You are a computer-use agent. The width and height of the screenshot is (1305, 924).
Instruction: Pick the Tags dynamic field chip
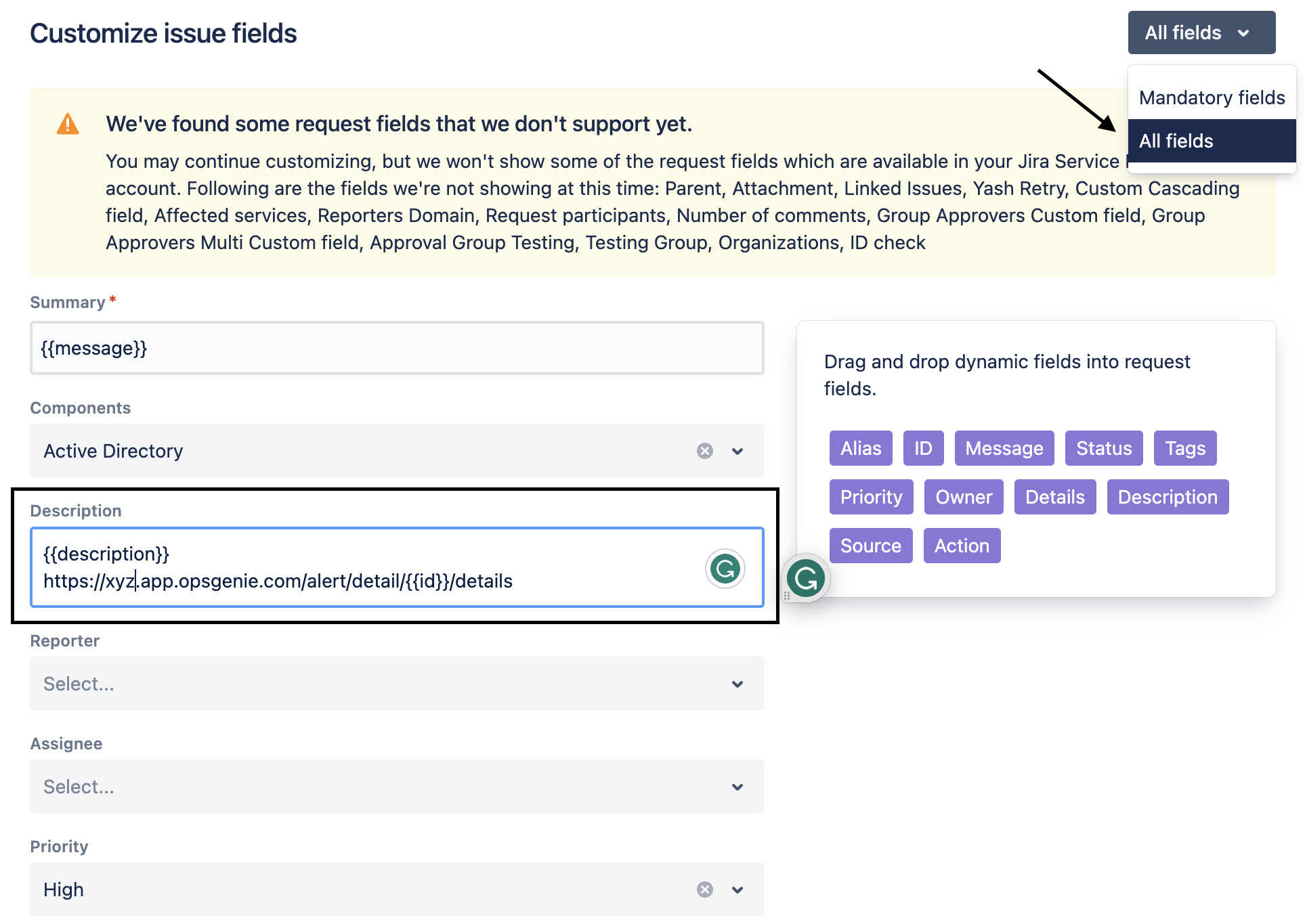coord(1184,448)
